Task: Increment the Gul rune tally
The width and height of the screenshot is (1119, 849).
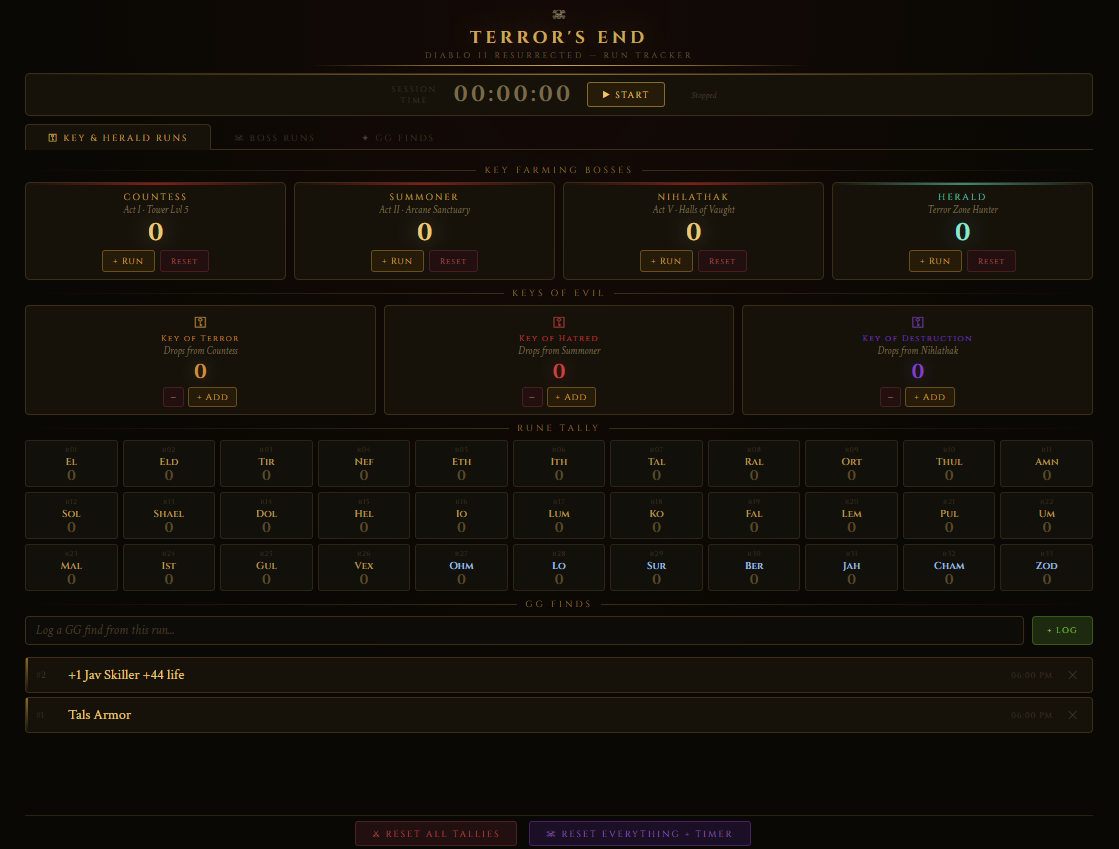Action: tap(266, 567)
